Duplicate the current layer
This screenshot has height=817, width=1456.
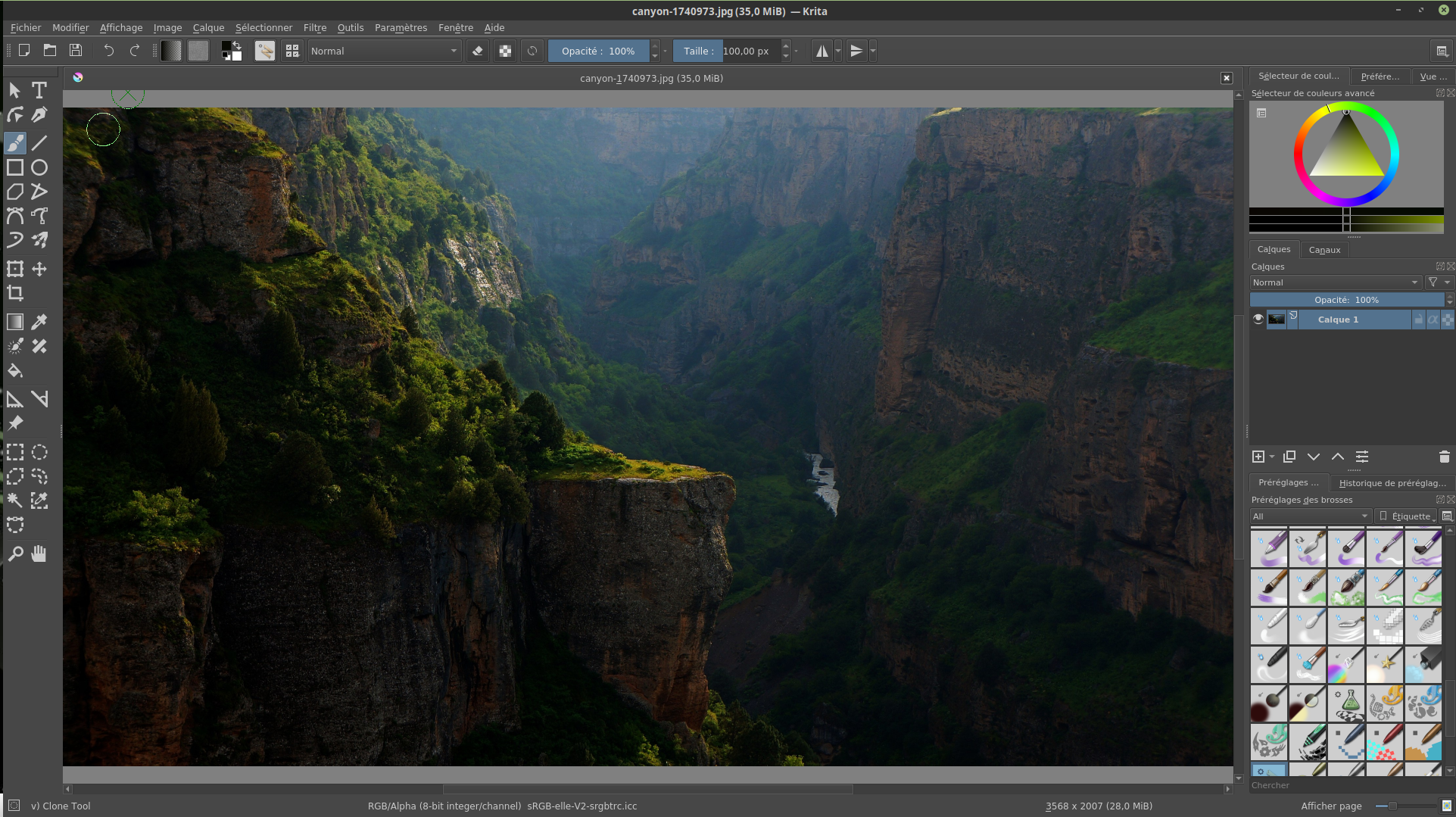click(1289, 457)
